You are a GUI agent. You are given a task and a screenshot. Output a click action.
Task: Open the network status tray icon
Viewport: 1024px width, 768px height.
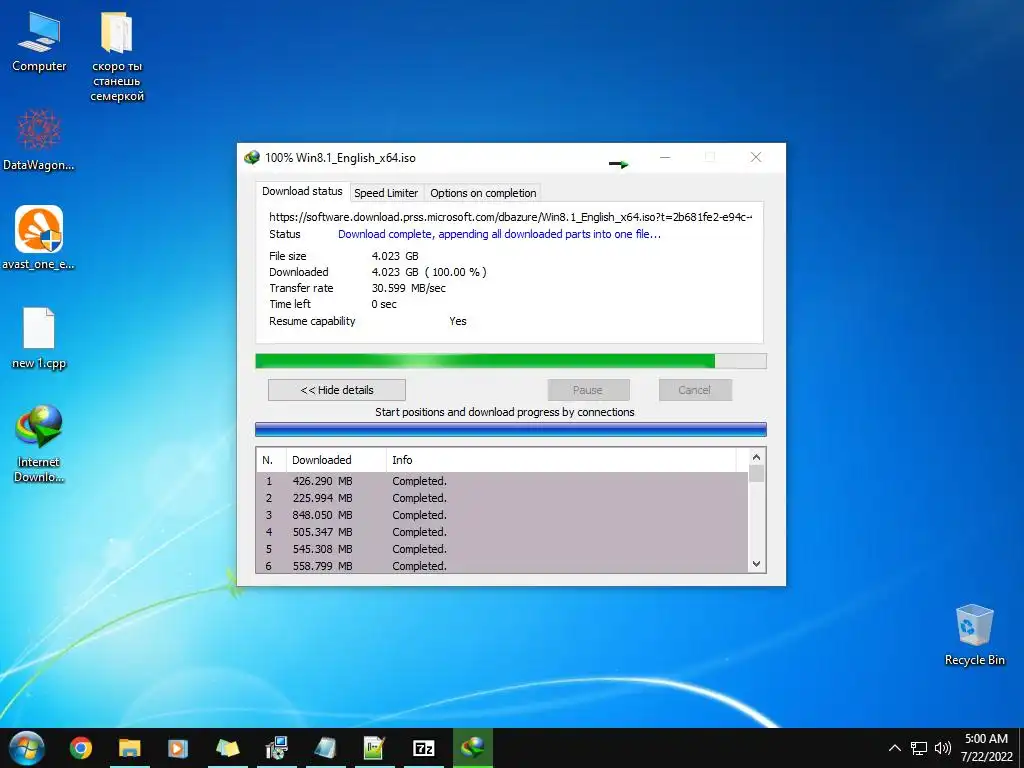(x=919, y=748)
